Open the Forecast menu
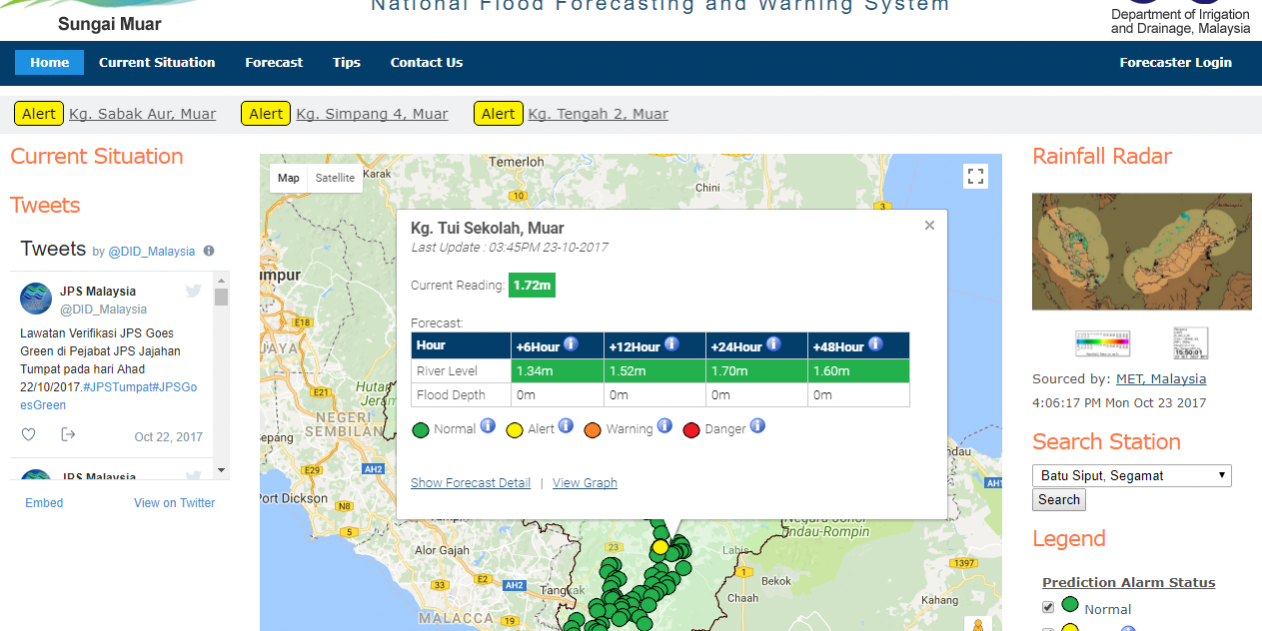Screen dimensions: 1262x631 click(273, 62)
